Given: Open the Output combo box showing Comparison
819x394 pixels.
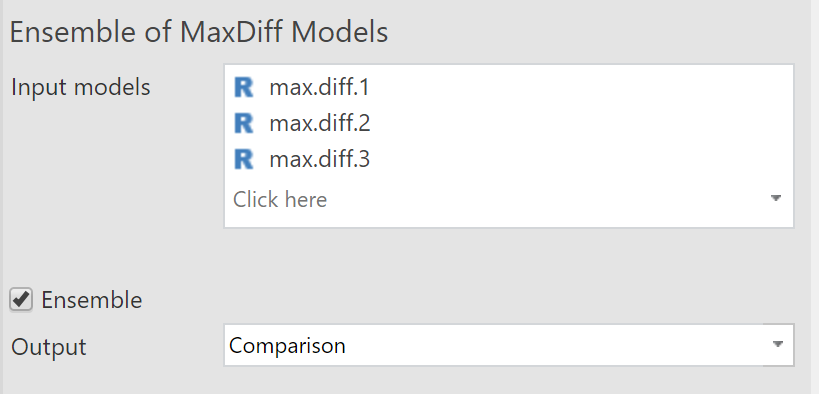Looking at the screenshot, I should [x=509, y=345].
